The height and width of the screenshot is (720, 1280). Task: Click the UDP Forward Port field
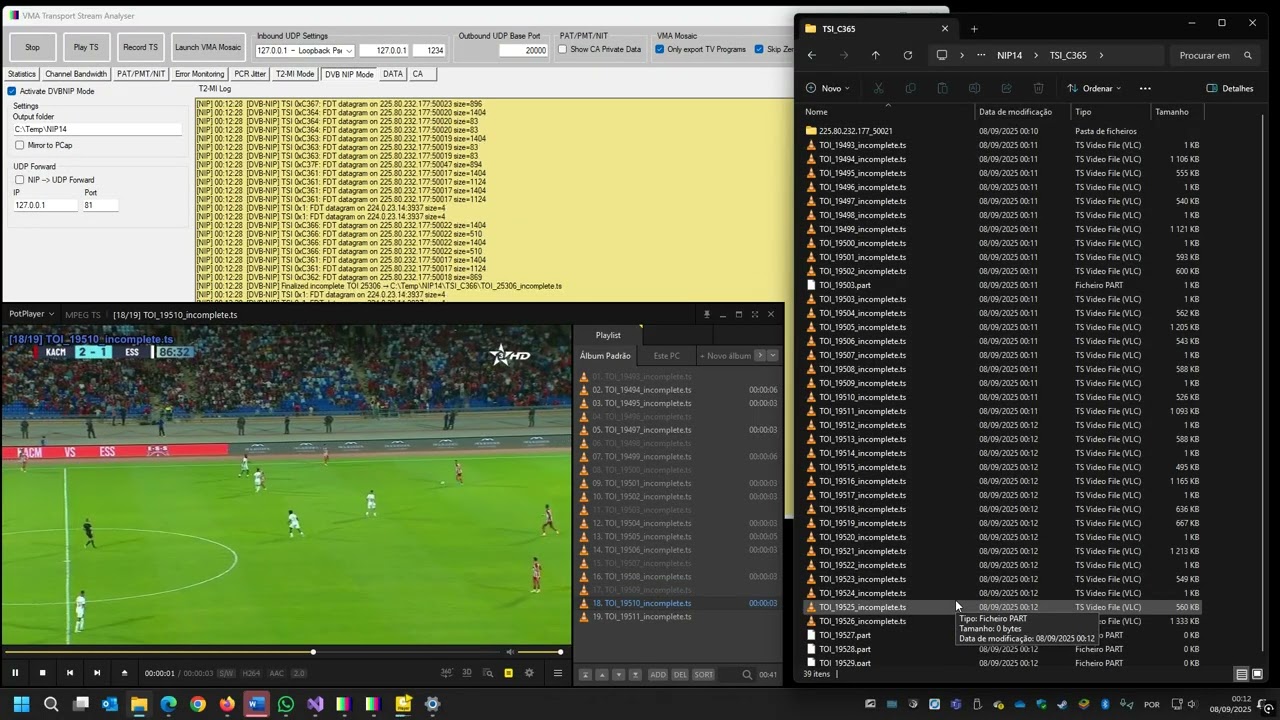coord(101,205)
